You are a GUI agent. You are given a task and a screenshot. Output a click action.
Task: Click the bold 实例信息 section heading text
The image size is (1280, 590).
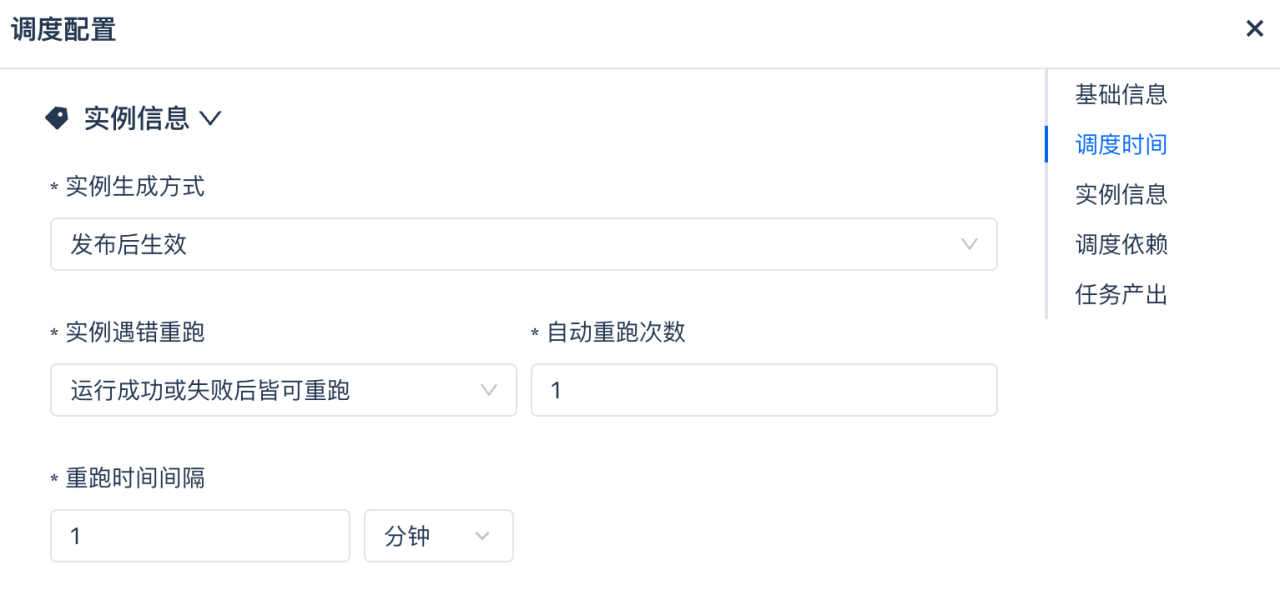click(136, 119)
